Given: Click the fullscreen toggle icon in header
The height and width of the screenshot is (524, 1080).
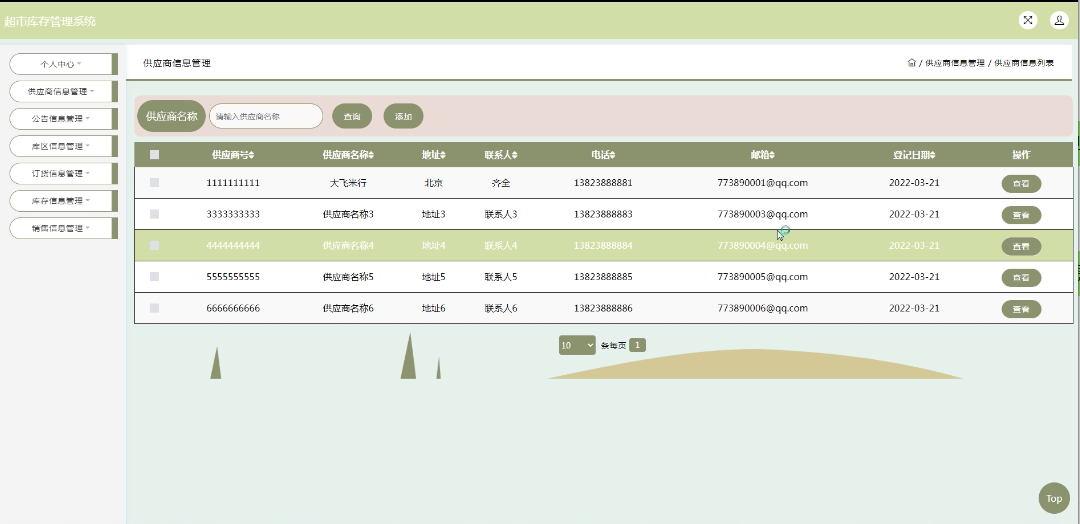Looking at the screenshot, I should point(1028,21).
